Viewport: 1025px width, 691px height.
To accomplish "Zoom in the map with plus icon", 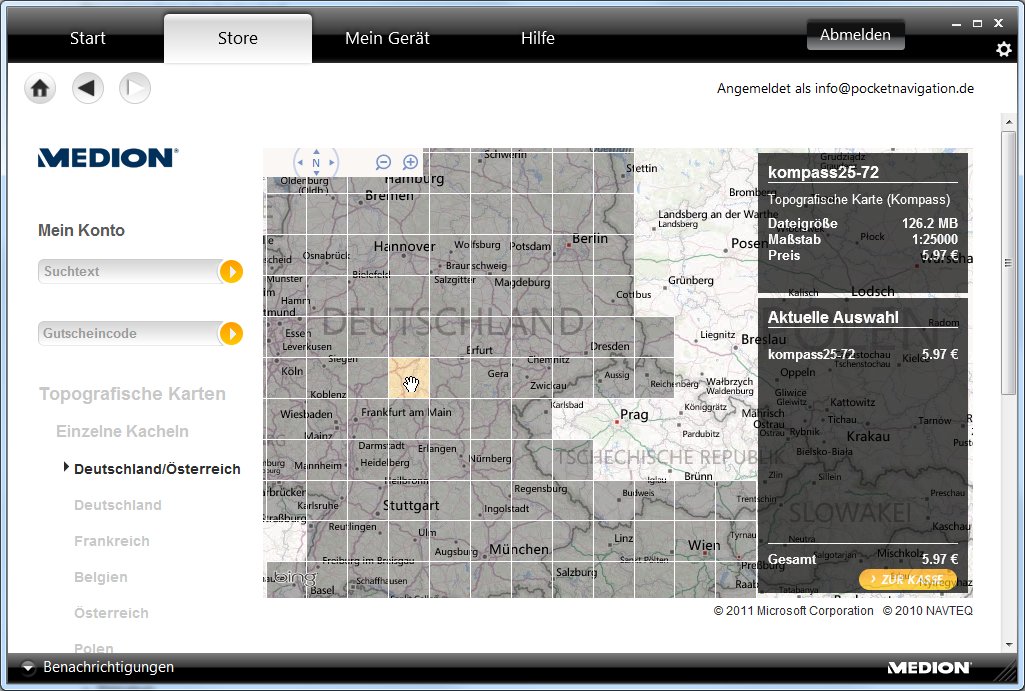I will point(410,162).
